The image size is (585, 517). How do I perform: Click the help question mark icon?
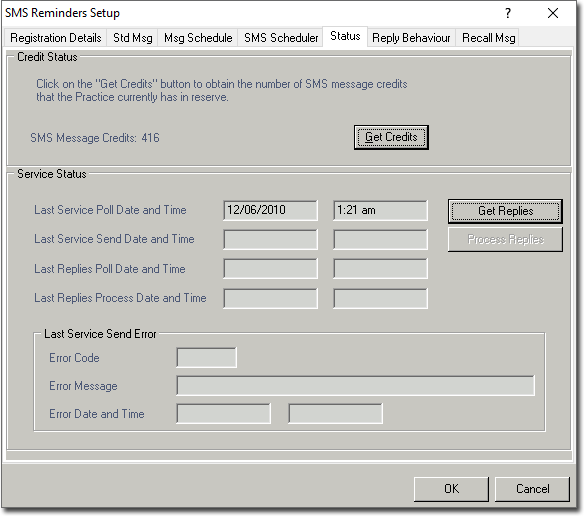(508, 13)
